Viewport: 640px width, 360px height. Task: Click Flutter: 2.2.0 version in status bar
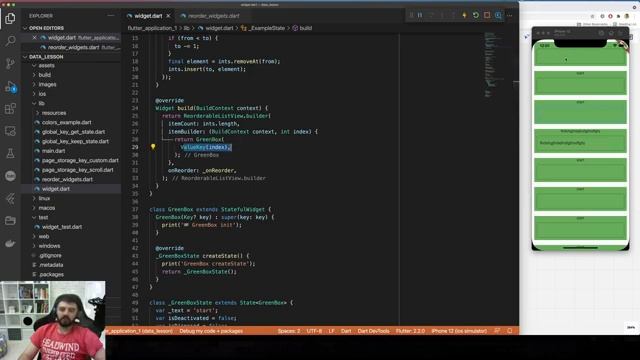[x=410, y=331]
